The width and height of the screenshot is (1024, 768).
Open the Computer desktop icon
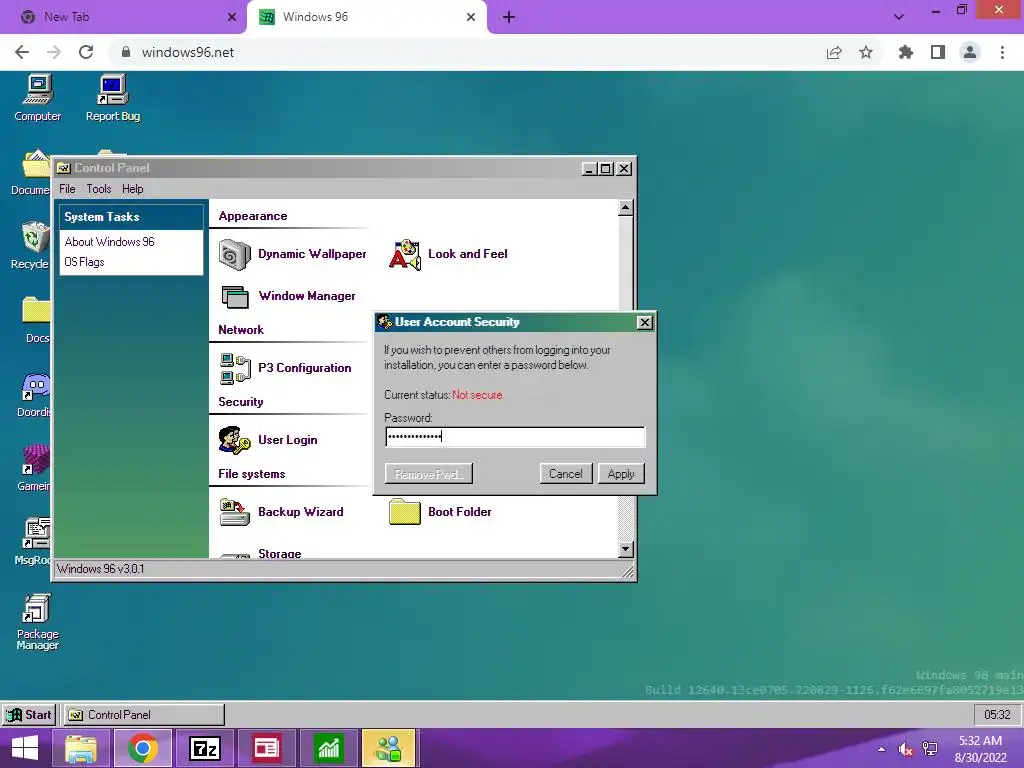(x=38, y=98)
